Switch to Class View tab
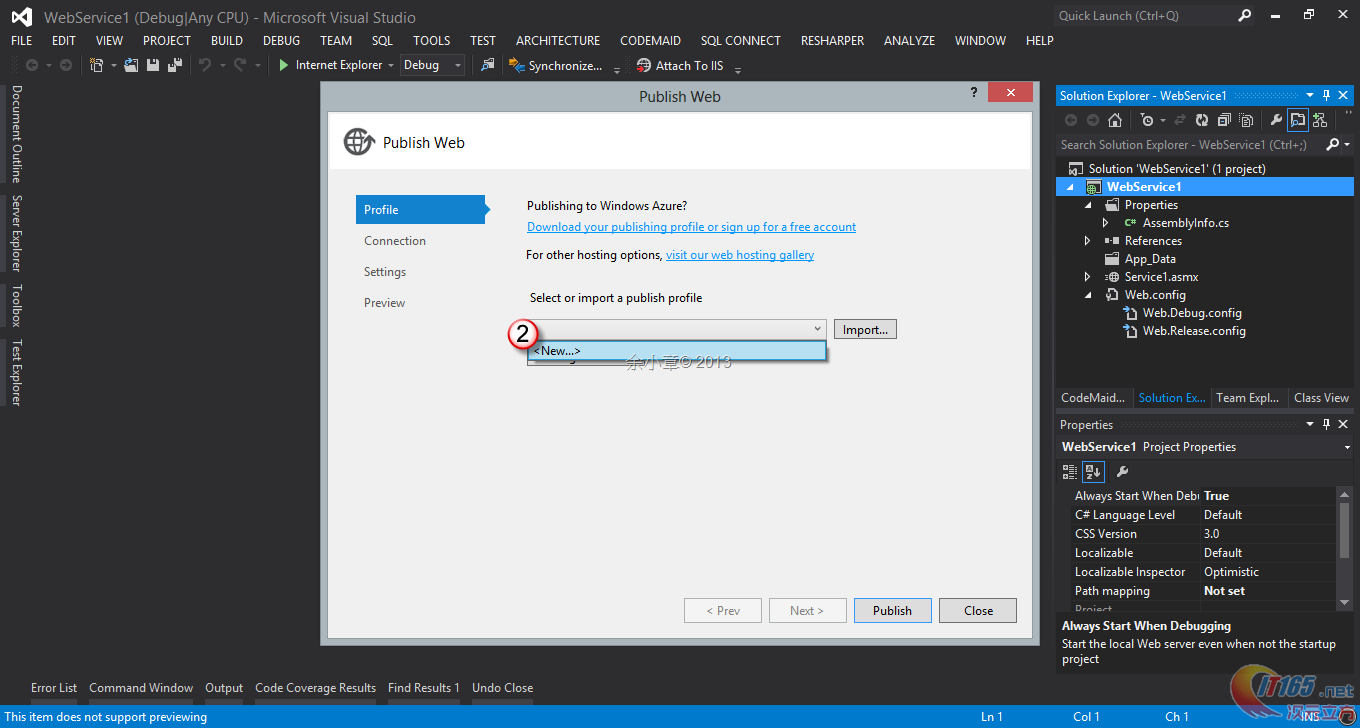Viewport: 1360px width, 728px height. point(1321,397)
